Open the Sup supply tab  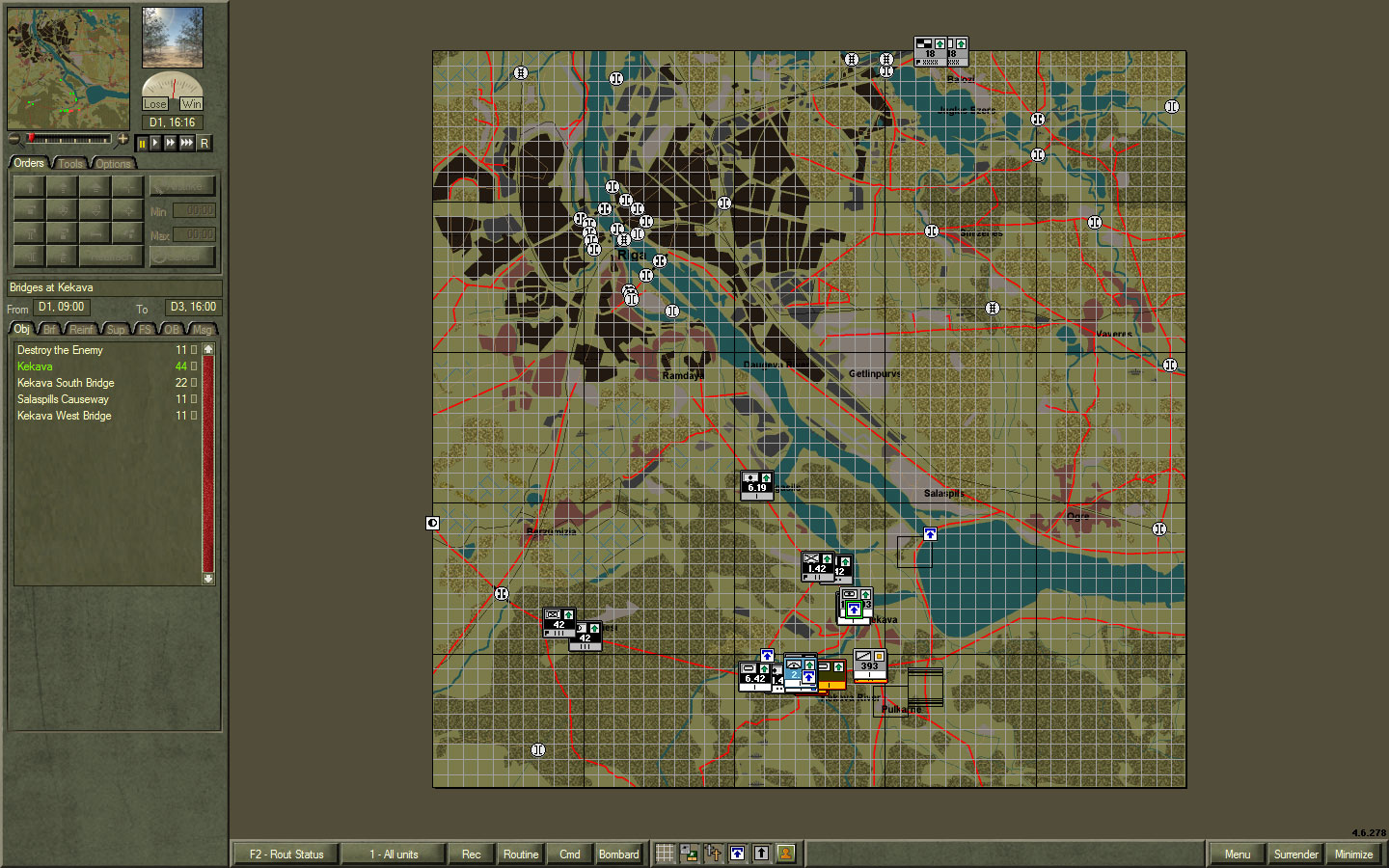click(116, 329)
